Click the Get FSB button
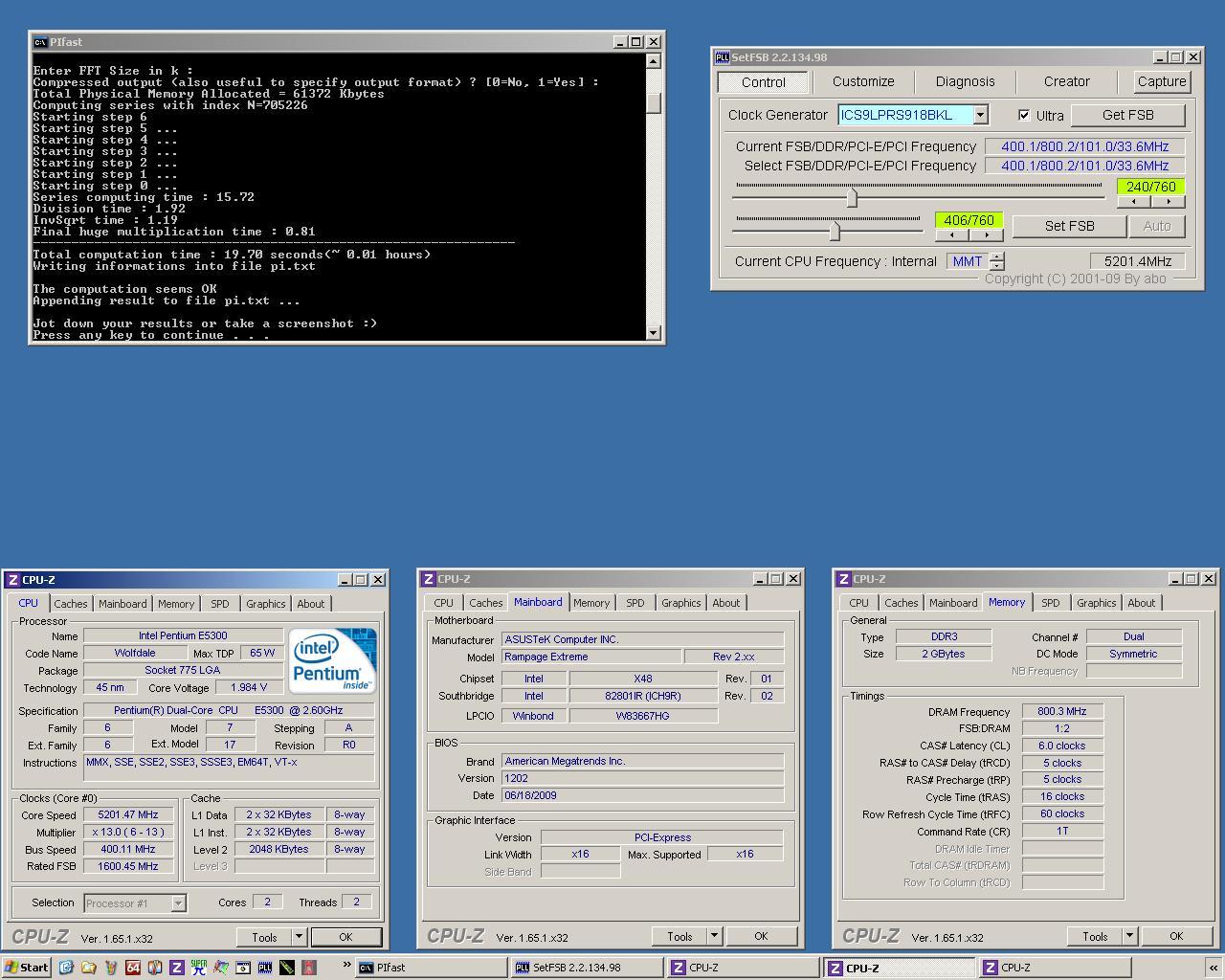This screenshot has height=980, width=1225. pyautogui.click(x=1127, y=115)
